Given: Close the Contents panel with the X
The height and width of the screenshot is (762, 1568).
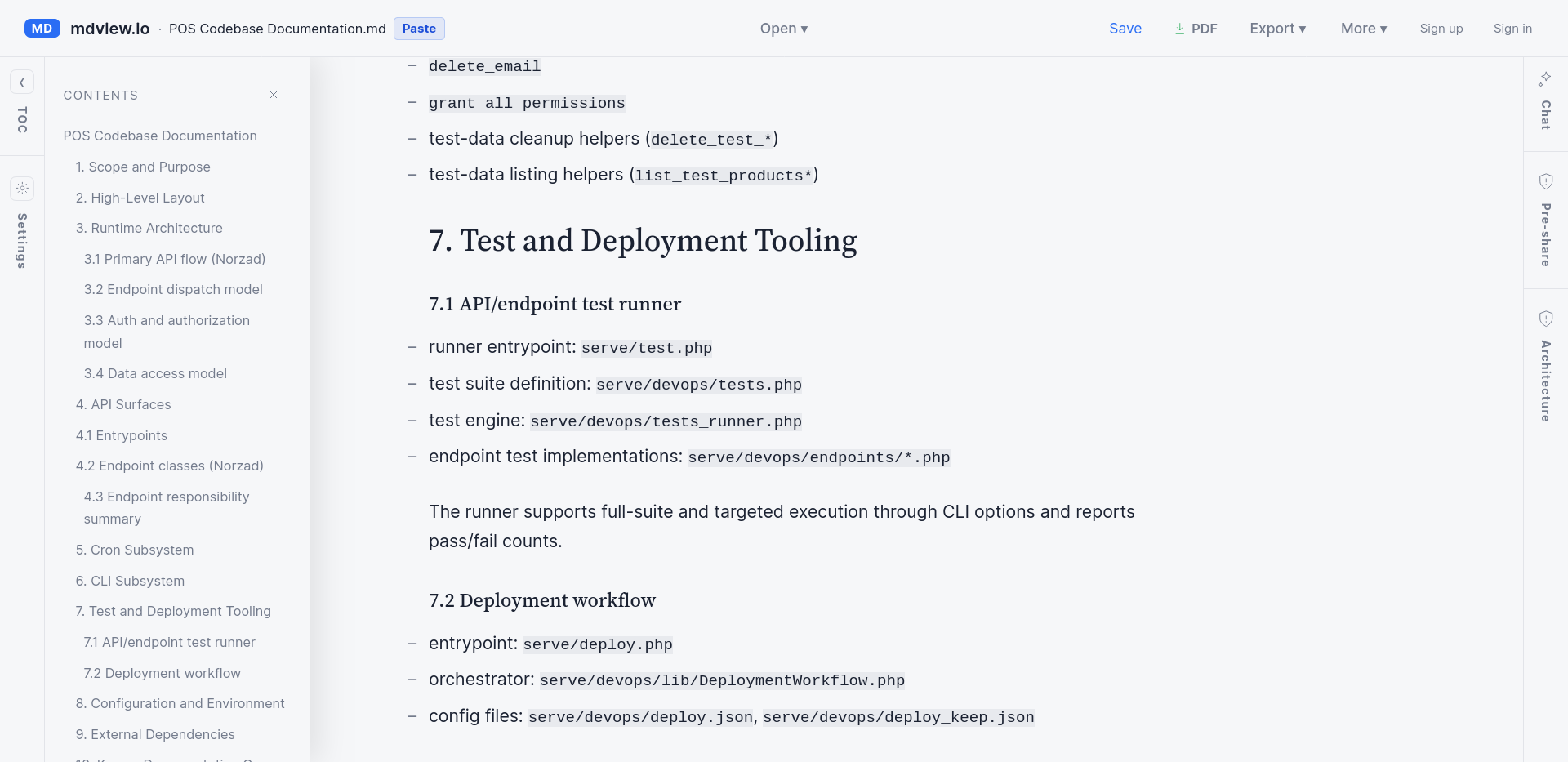Looking at the screenshot, I should point(274,95).
